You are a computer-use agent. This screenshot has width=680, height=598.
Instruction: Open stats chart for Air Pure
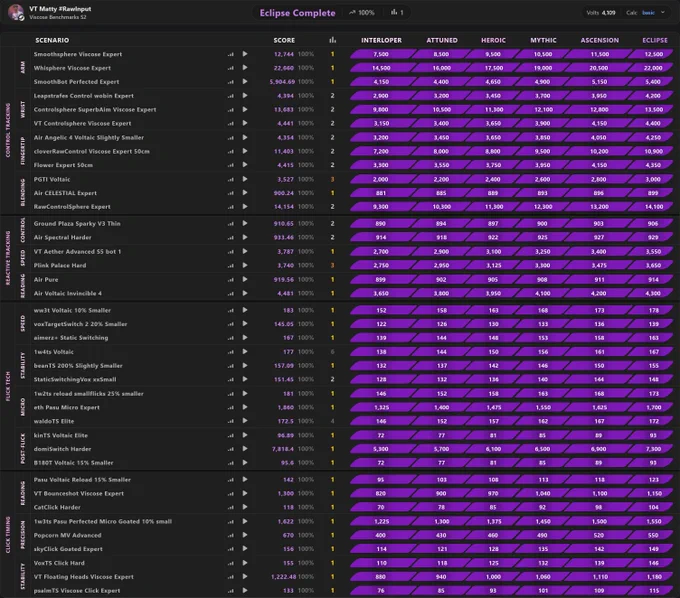tap(230, 280)
